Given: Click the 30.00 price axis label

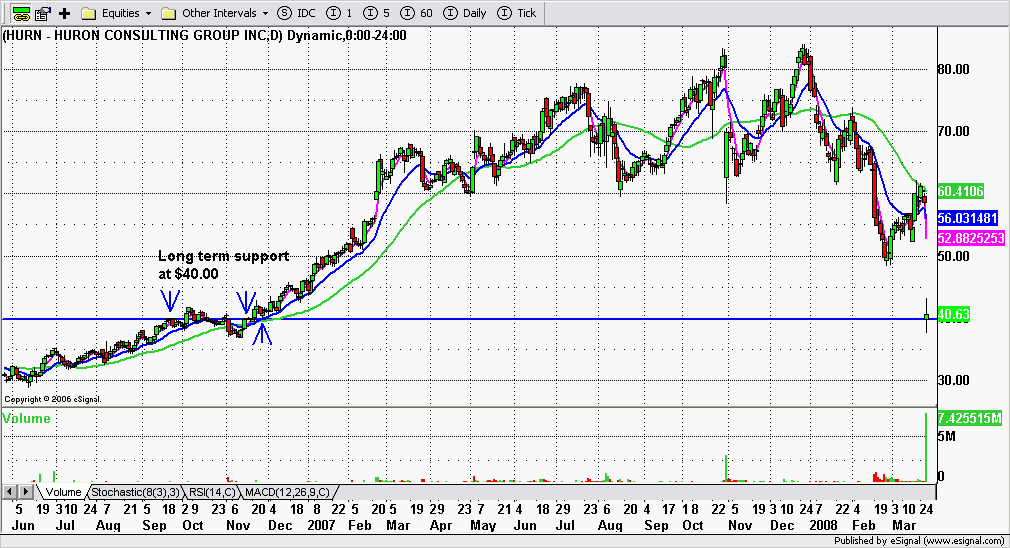Looking at the screenshot, I should coord(953,381).
